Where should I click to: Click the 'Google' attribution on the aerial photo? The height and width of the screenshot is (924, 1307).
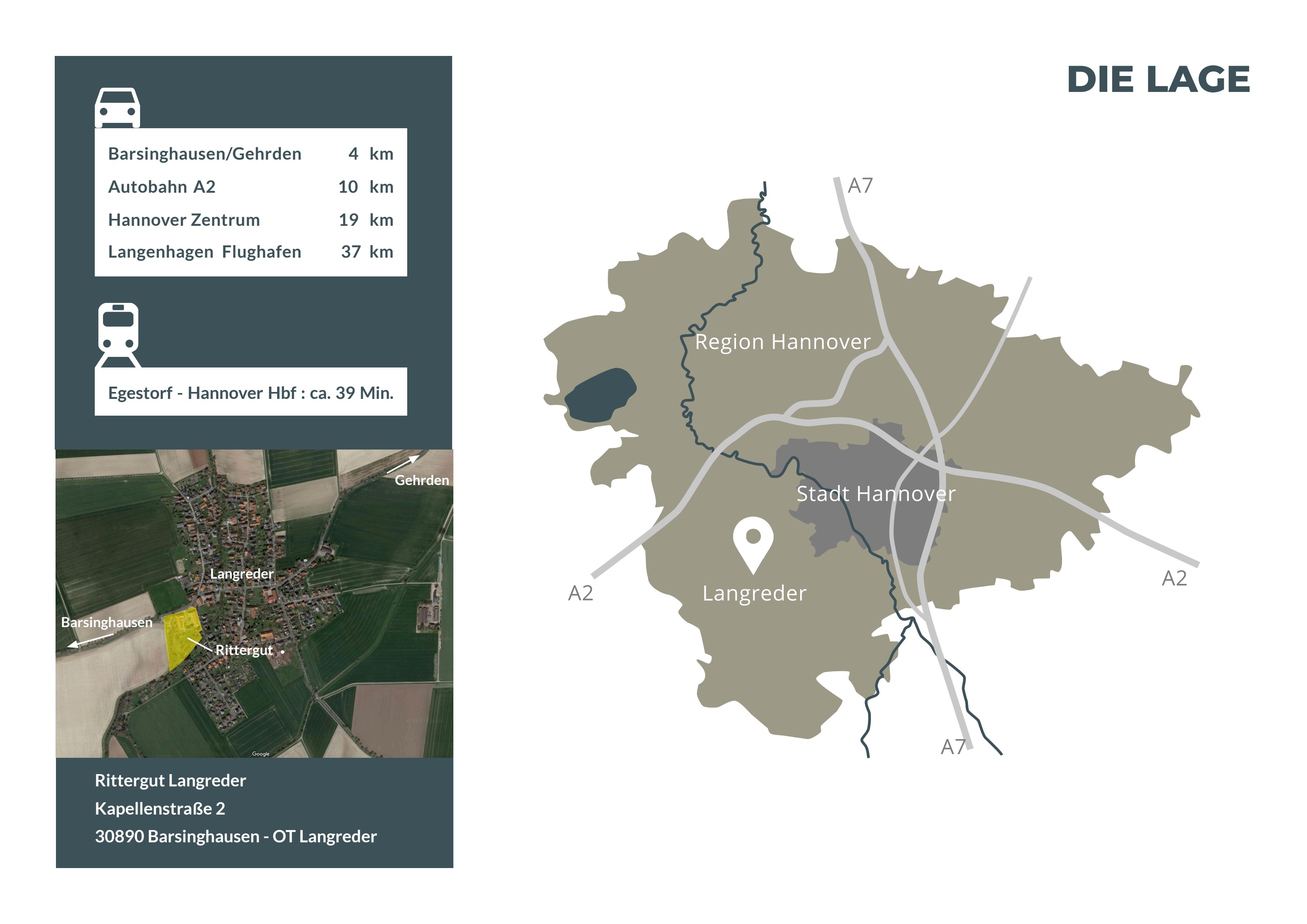pos(261,754)
